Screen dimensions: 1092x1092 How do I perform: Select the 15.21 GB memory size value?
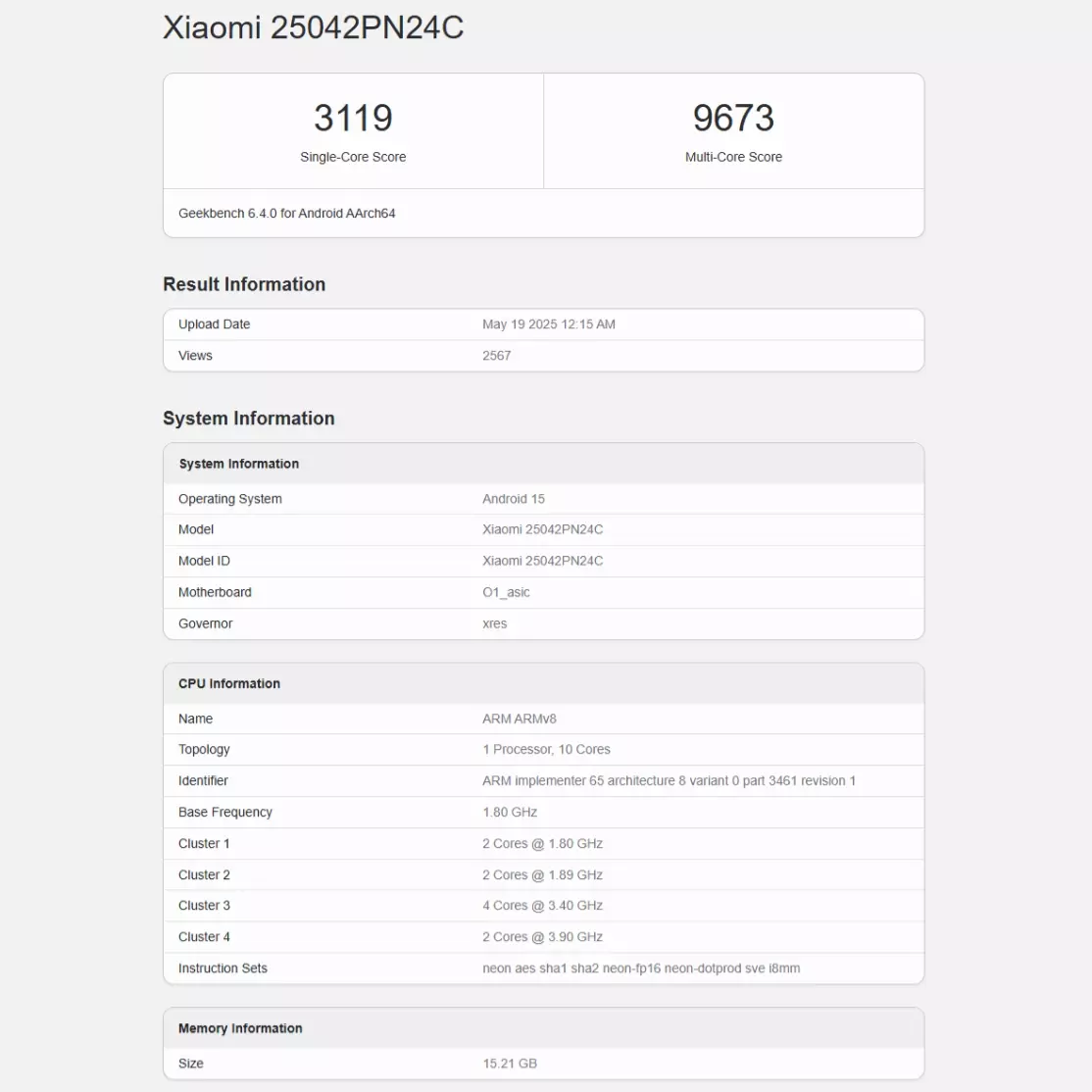[x=510, y=1064]
